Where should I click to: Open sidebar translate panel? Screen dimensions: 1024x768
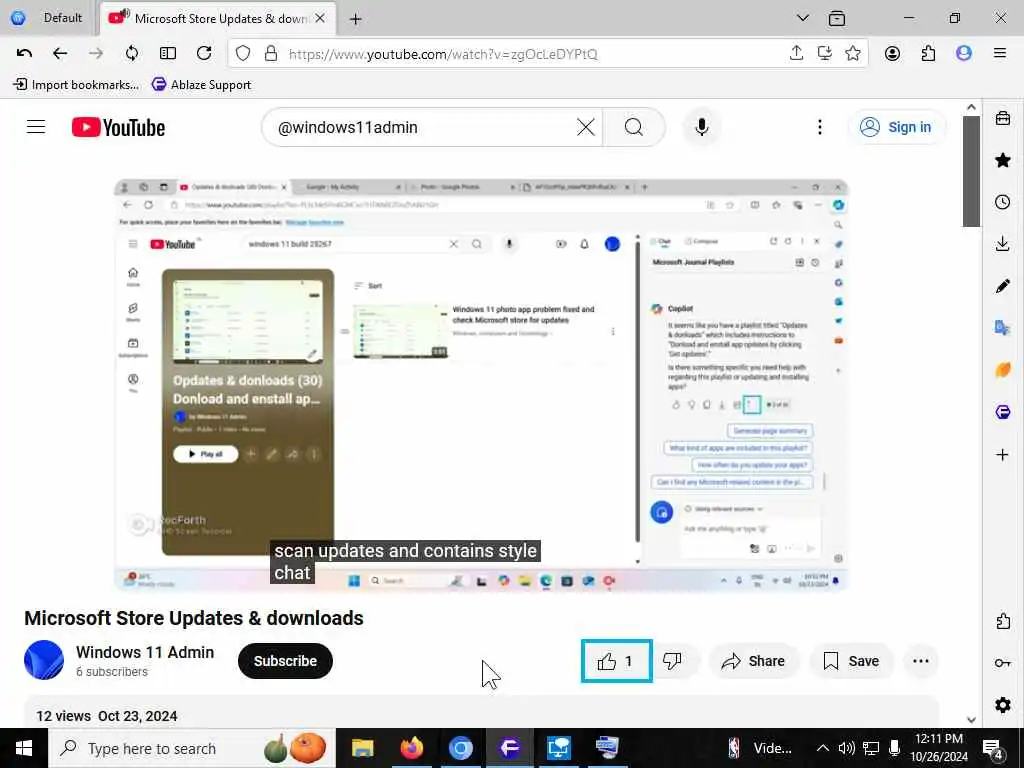(1003, 327)
